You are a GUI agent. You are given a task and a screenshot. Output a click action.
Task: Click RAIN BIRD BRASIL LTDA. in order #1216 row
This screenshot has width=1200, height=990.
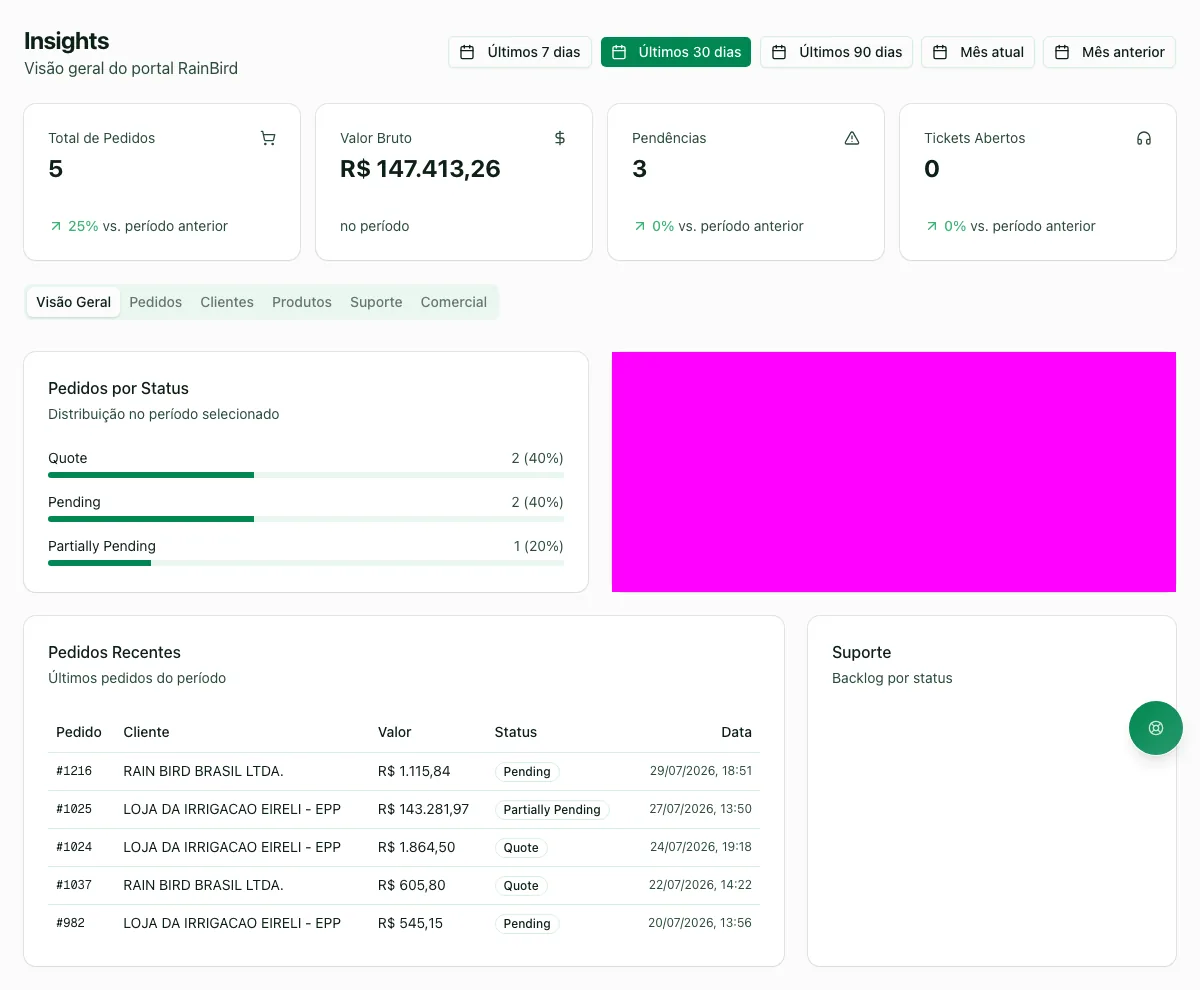204,771
